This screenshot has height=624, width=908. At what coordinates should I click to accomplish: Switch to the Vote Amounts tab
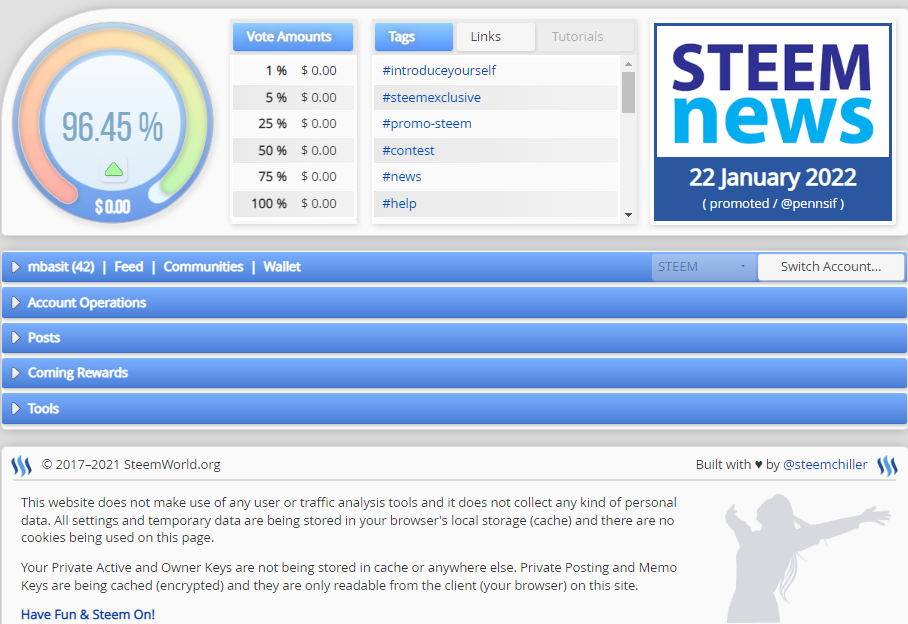[x=292, y=36]
